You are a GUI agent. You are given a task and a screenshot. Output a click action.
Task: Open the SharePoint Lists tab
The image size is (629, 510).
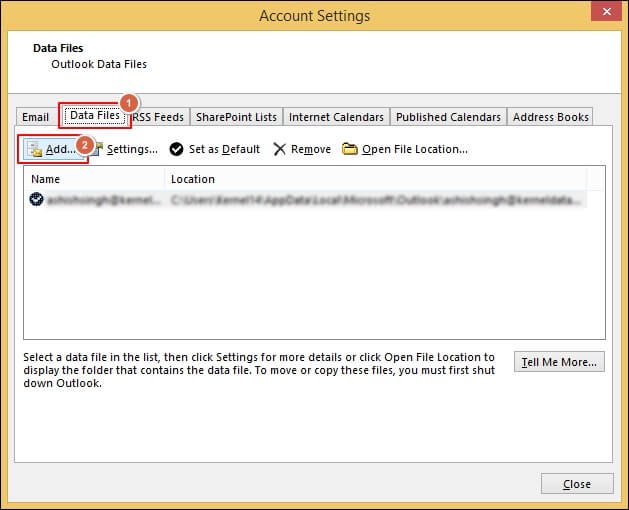236,117
